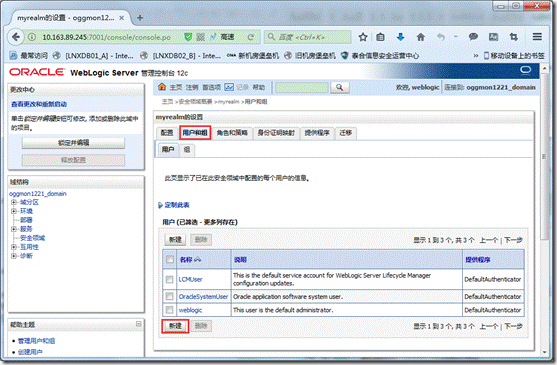
Task: Open the 泰合信息安全运营中心 bookmark
Action: pyautogui.click(x=380, y=55)
